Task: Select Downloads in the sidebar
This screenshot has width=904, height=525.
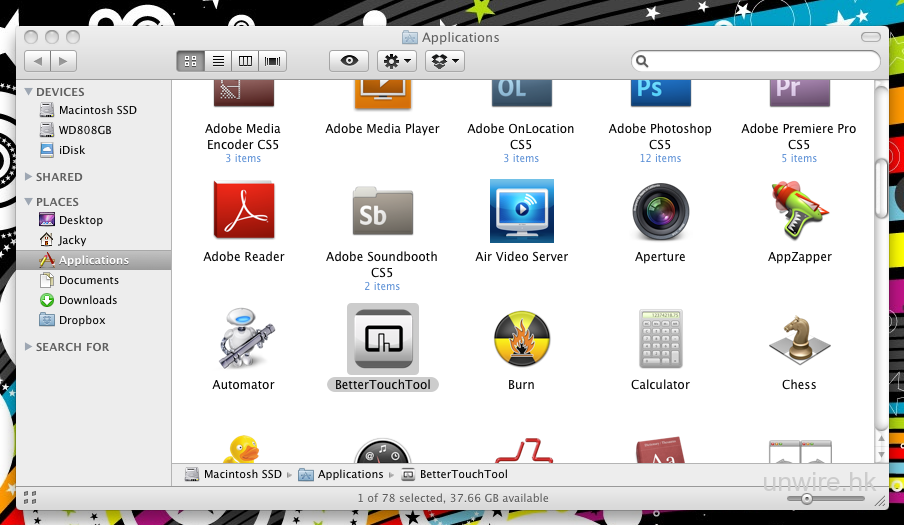Action: click(x=87, y=300)
